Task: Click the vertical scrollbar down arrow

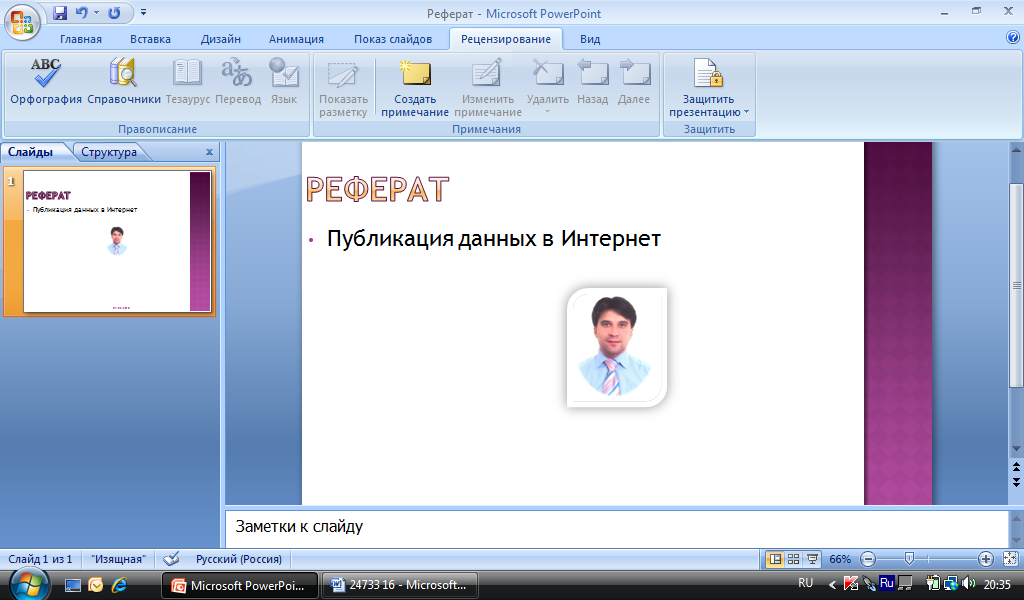Action: point(1016,449)
